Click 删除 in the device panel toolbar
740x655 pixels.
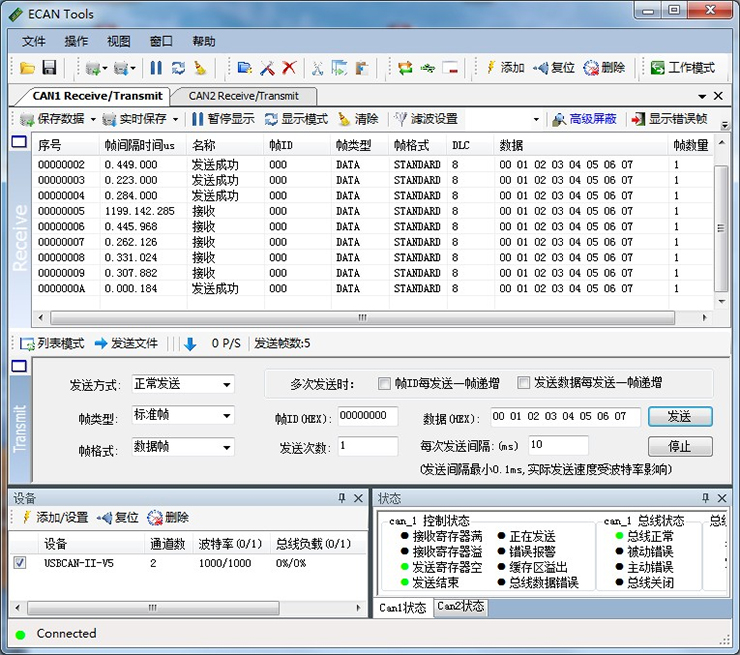tap(168, 517)
